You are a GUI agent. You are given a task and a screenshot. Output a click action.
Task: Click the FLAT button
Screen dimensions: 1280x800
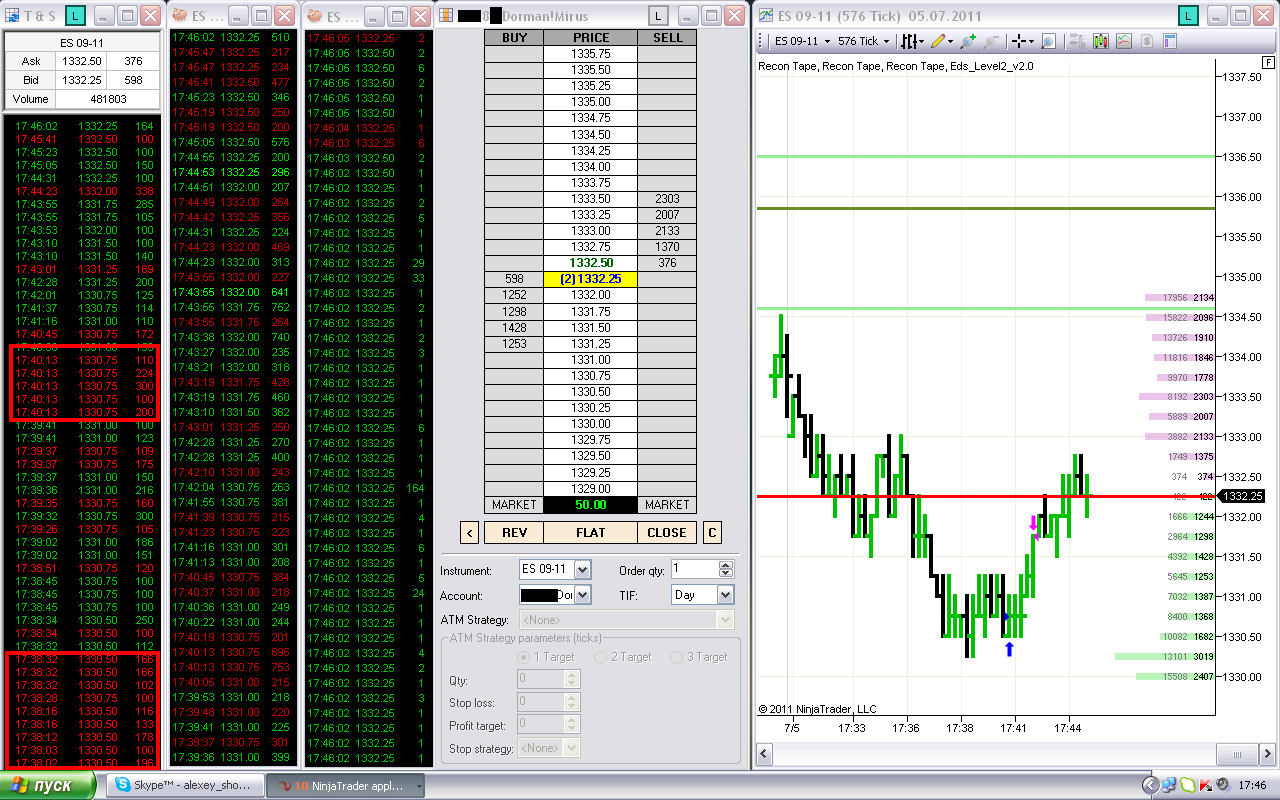[591, 532]
